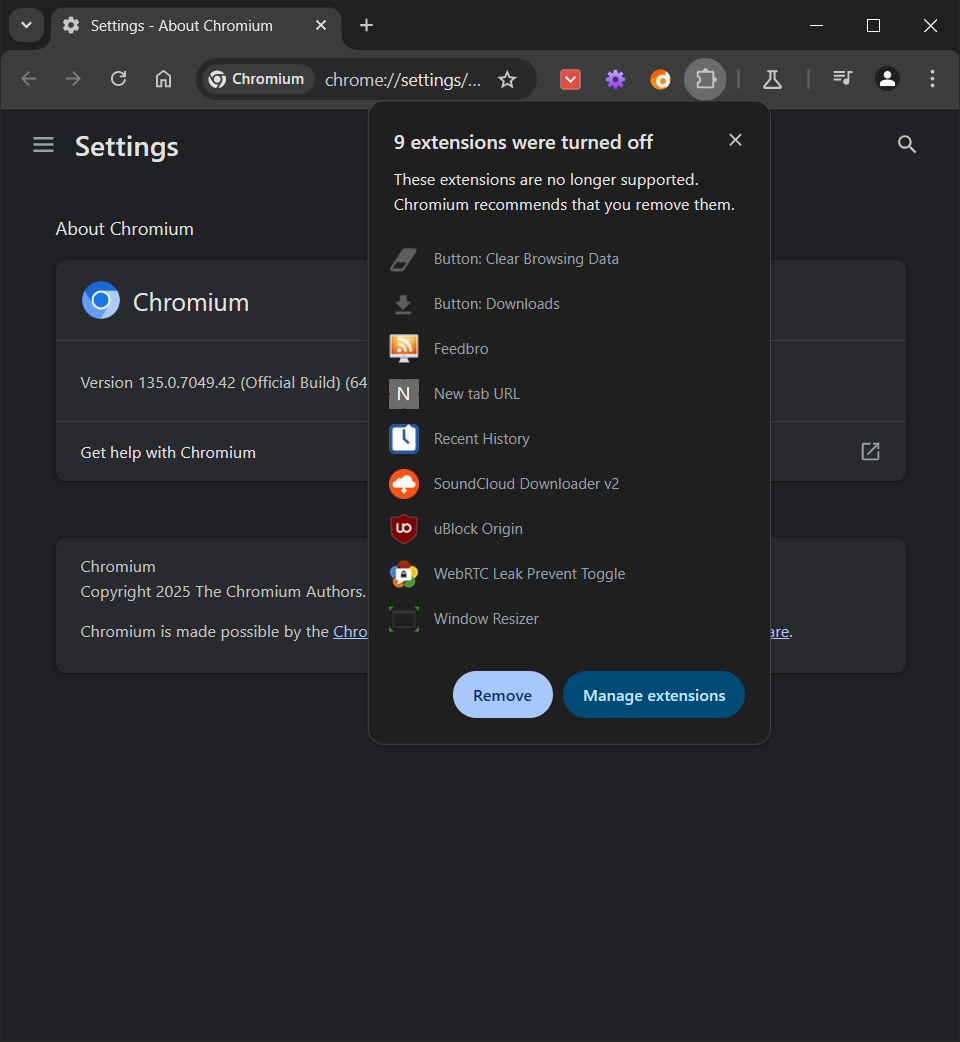960x1042 pixels.
Task: Select "uBlock Origin" extension name
Action: click(478, 529)
